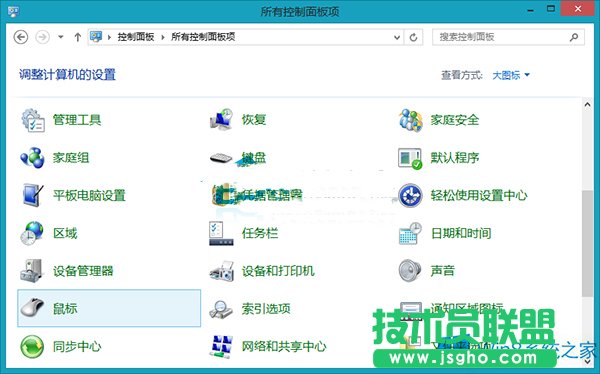Expand the address bar history dropdown
Screen dimensions: 600x374
[x=397, y=37]
